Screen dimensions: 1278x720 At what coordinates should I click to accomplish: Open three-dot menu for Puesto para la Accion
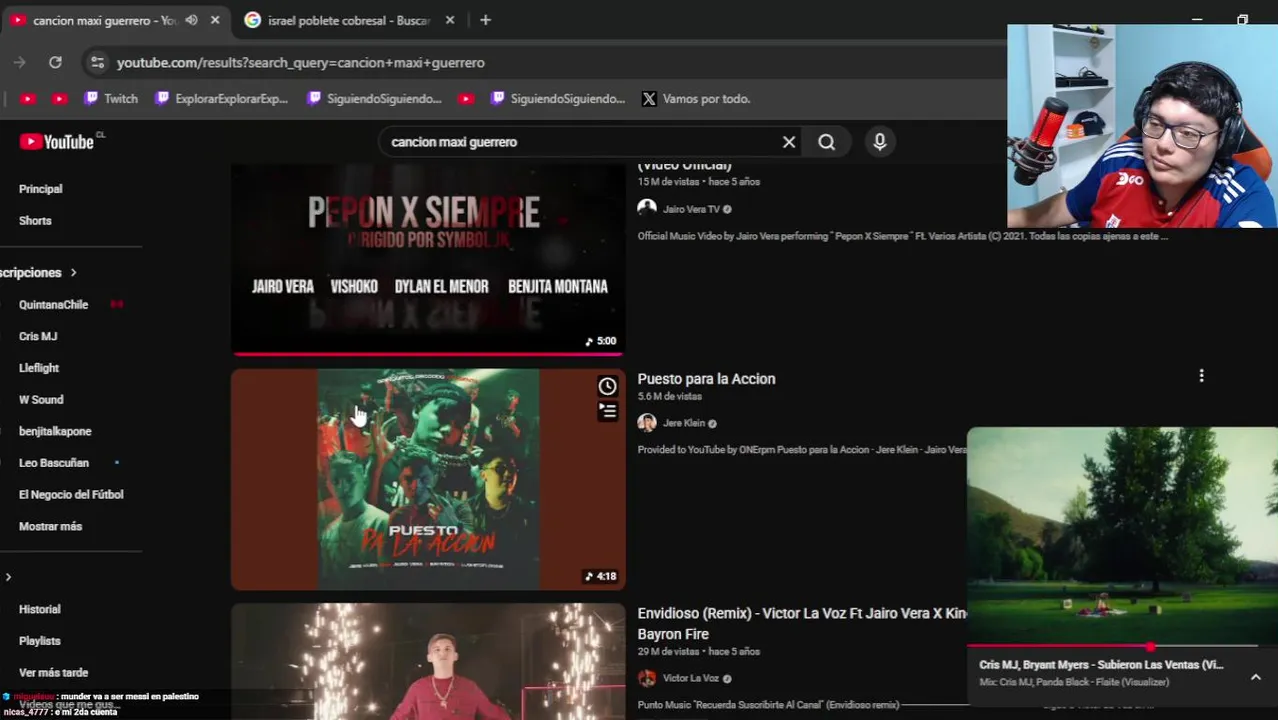[x=1201, y=376]
